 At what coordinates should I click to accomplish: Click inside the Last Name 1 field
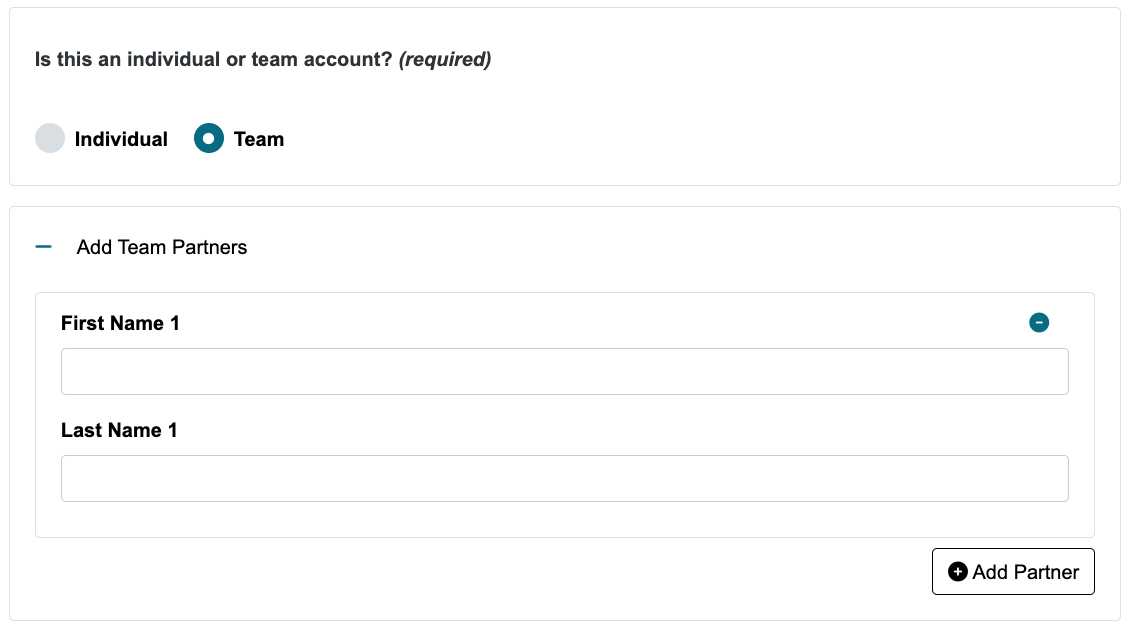[565, 478]
